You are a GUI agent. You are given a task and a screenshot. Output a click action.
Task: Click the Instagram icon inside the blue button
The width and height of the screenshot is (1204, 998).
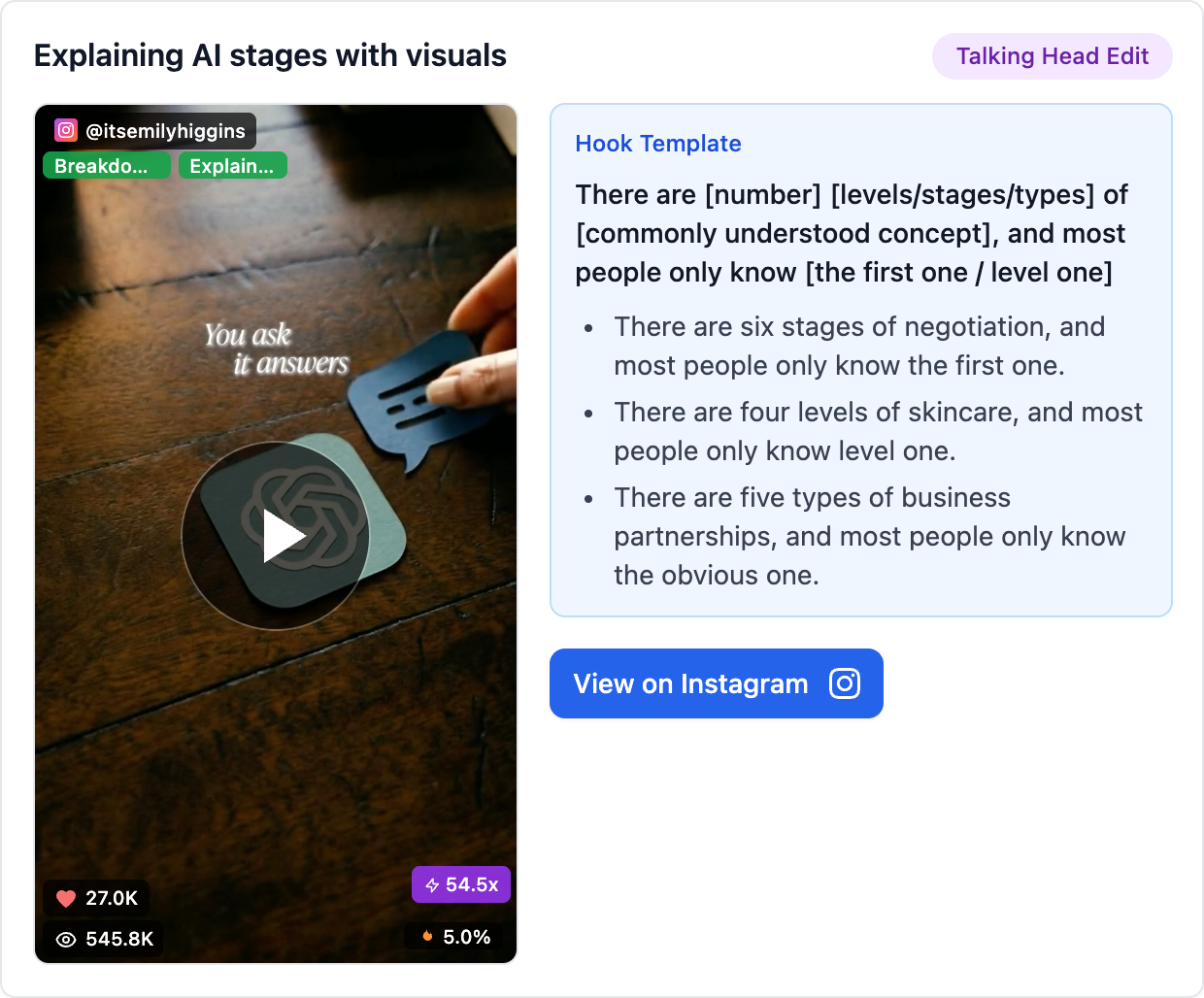pyautogui.click(x=845, y=683)
